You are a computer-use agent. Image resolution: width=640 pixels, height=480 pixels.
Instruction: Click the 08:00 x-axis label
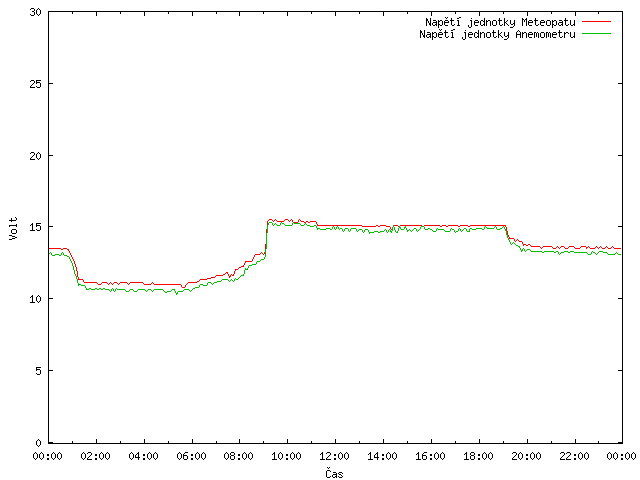[239, 456]
